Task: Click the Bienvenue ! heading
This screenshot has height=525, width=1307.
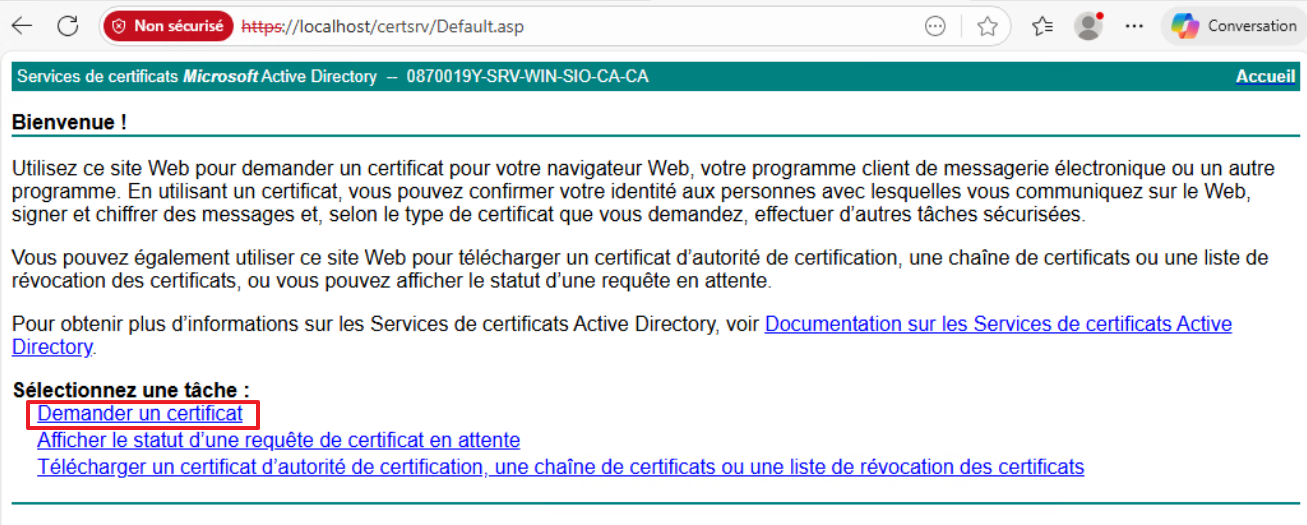Action: click(x=69, y=122)
